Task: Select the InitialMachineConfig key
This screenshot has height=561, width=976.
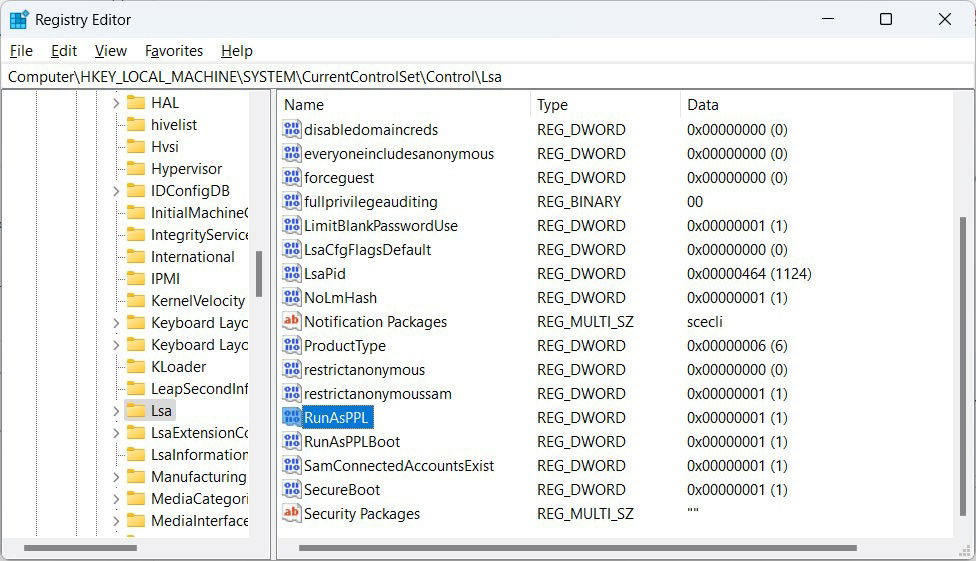Action: (x=199, y=212)
